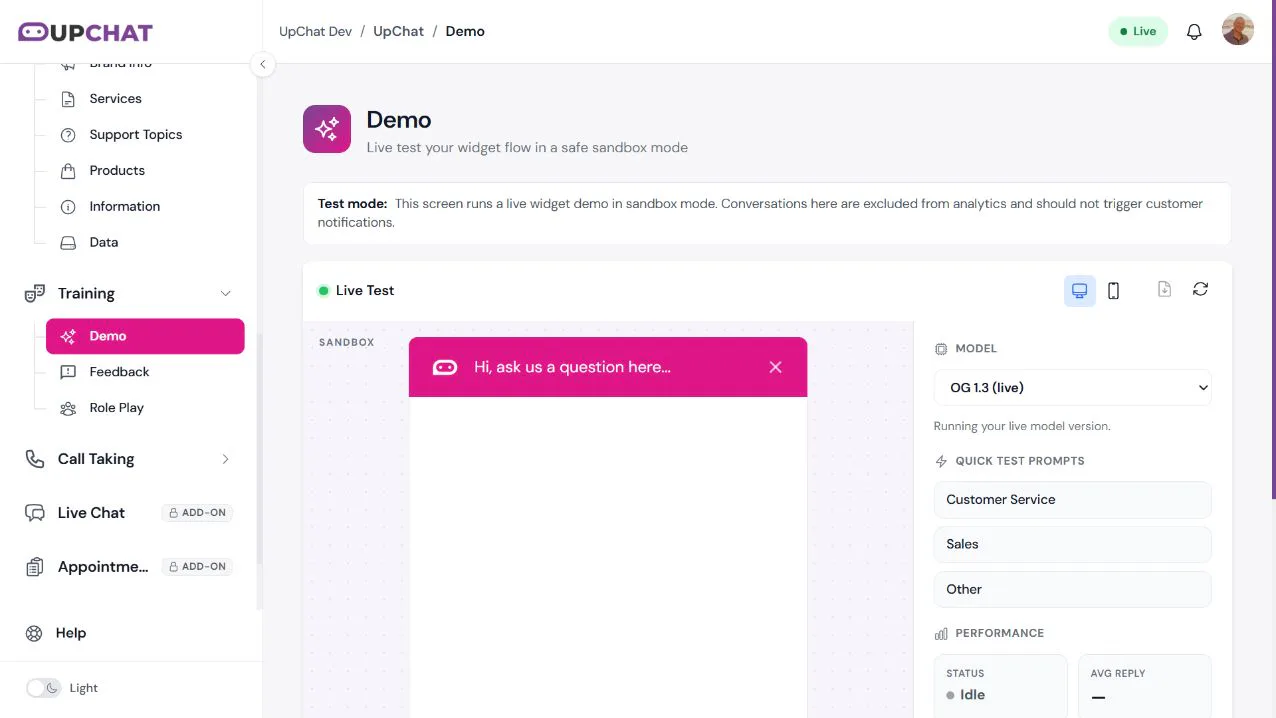Open the notifications bell
This screenshot has width=1276, height=718.
(x=1194, y=31)
